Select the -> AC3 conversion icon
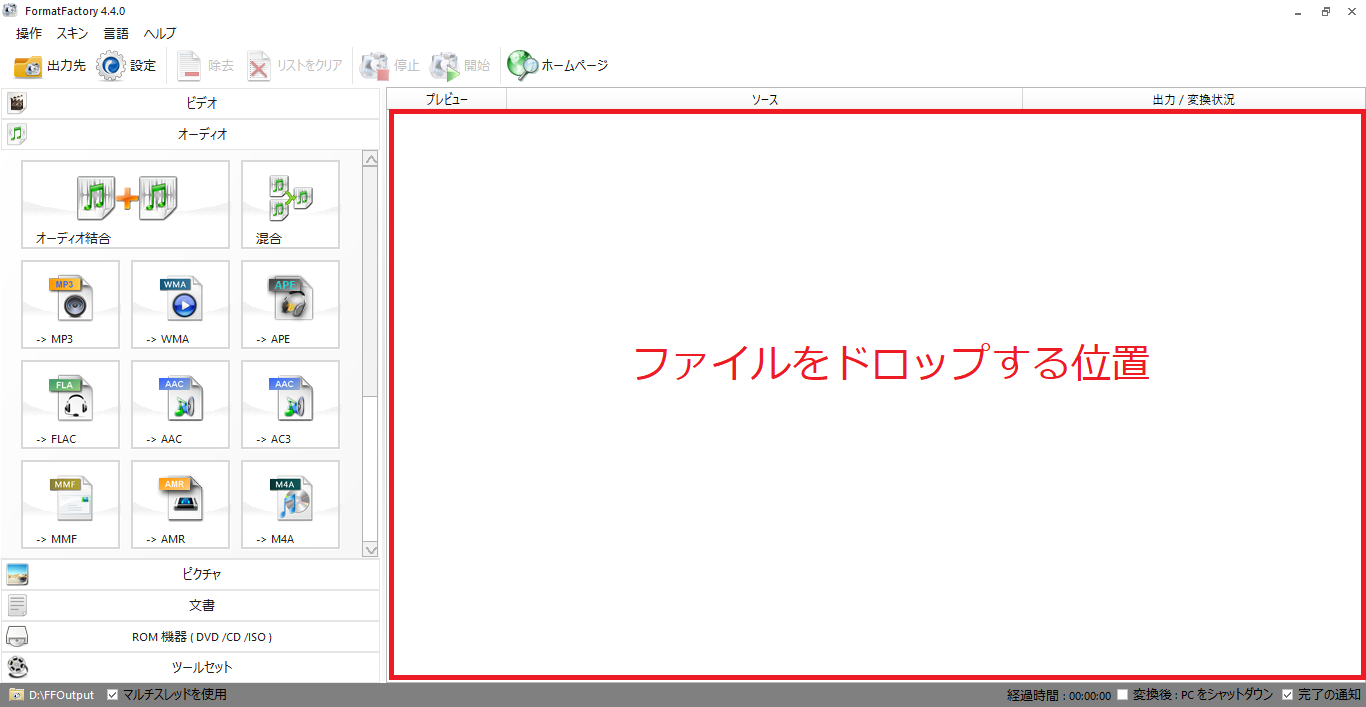 (290, 404)
